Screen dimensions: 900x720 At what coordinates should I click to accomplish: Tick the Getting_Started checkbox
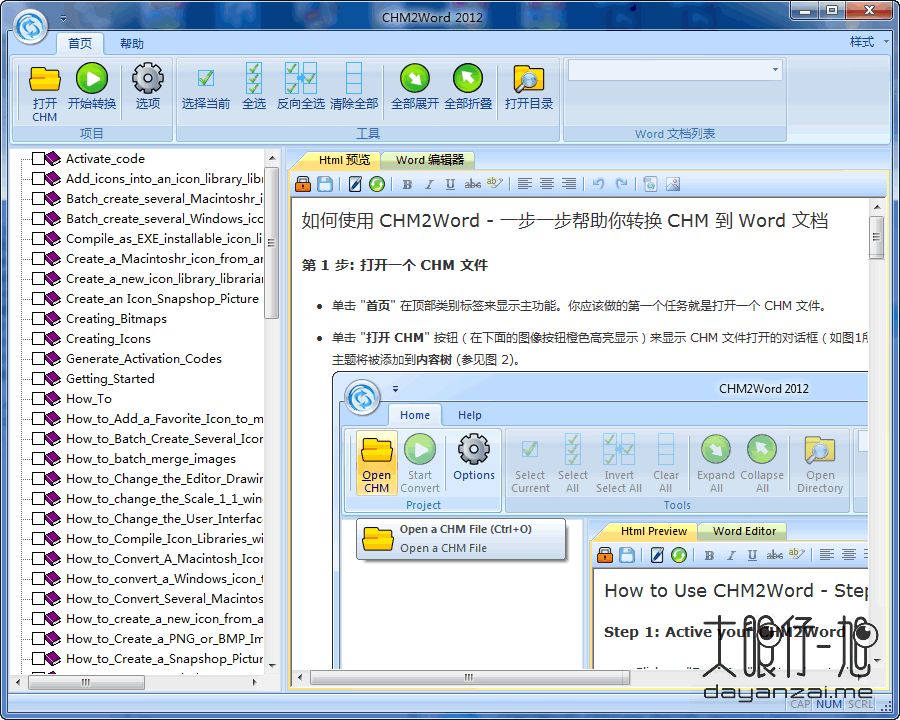(x=38, y=379)
